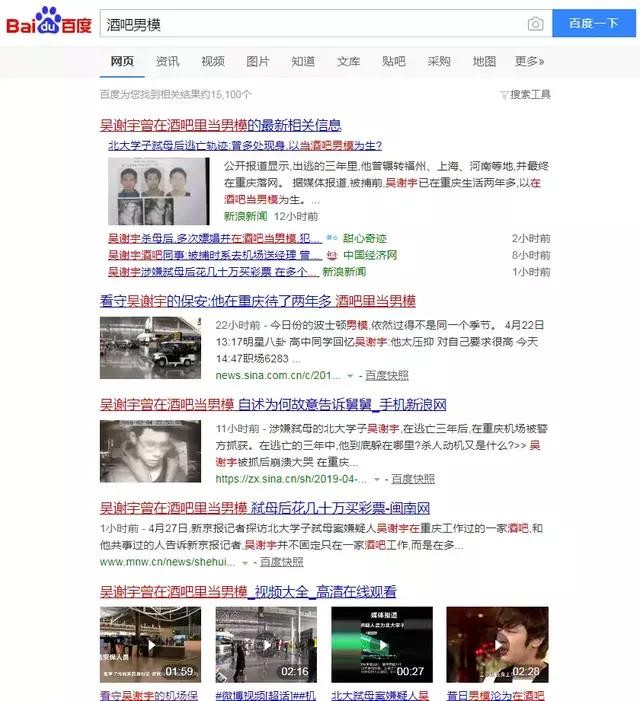Screen dimensions: 640x701
Task: Open the 更多 tab dropdown
Action: click(x=529, y=61)
